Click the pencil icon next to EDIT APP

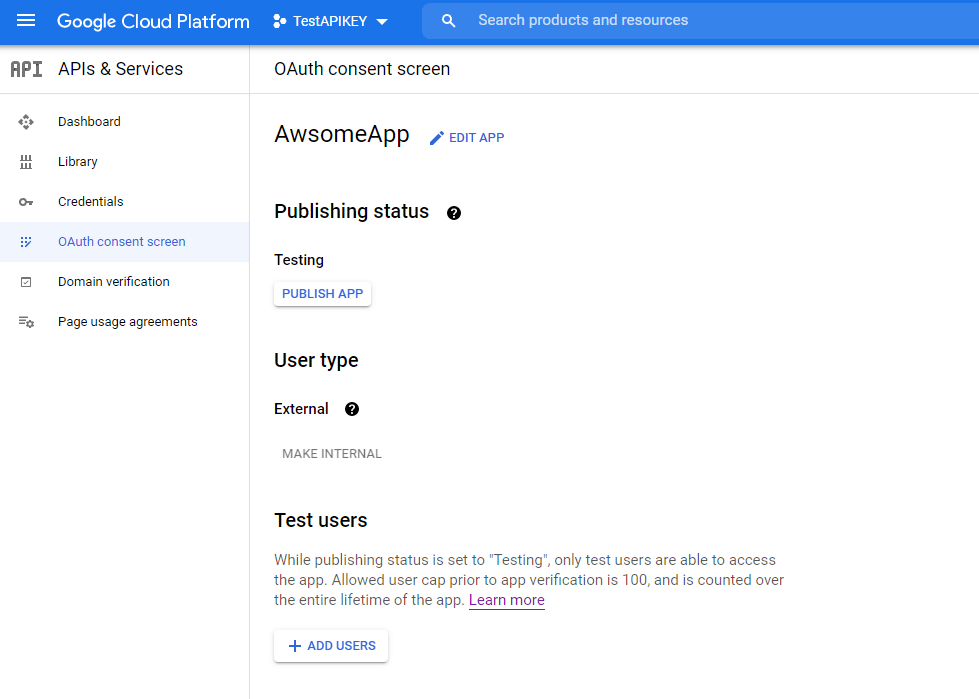coord(435,137)
